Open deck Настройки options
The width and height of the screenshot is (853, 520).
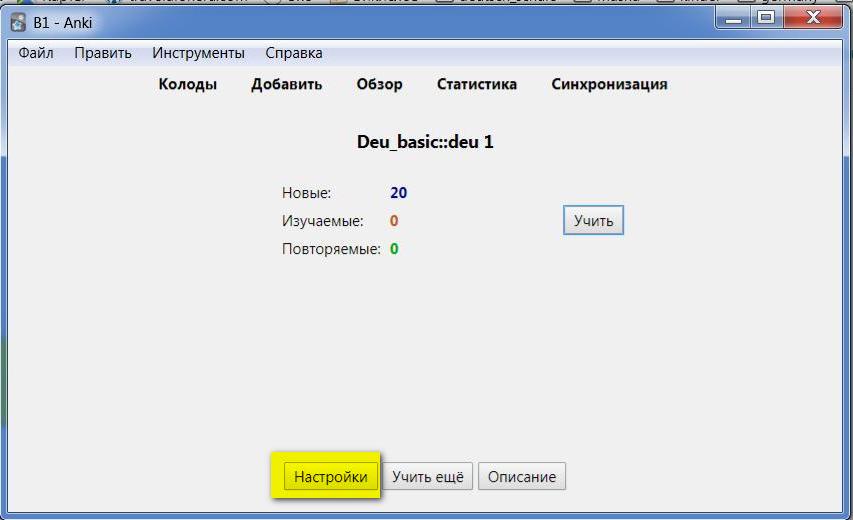[x=331, y=476]
